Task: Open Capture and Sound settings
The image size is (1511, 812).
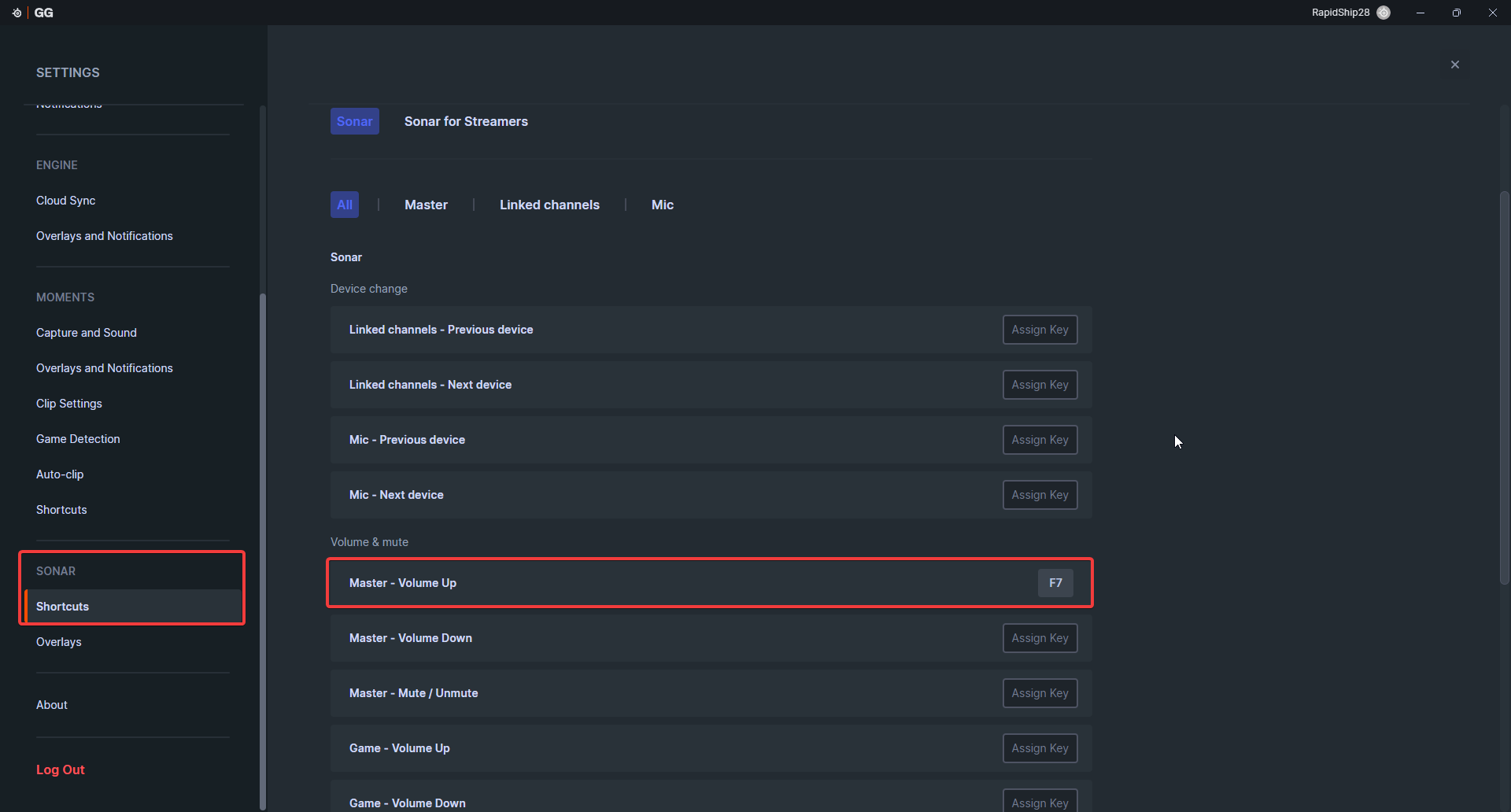Action: tap(87, 333)
